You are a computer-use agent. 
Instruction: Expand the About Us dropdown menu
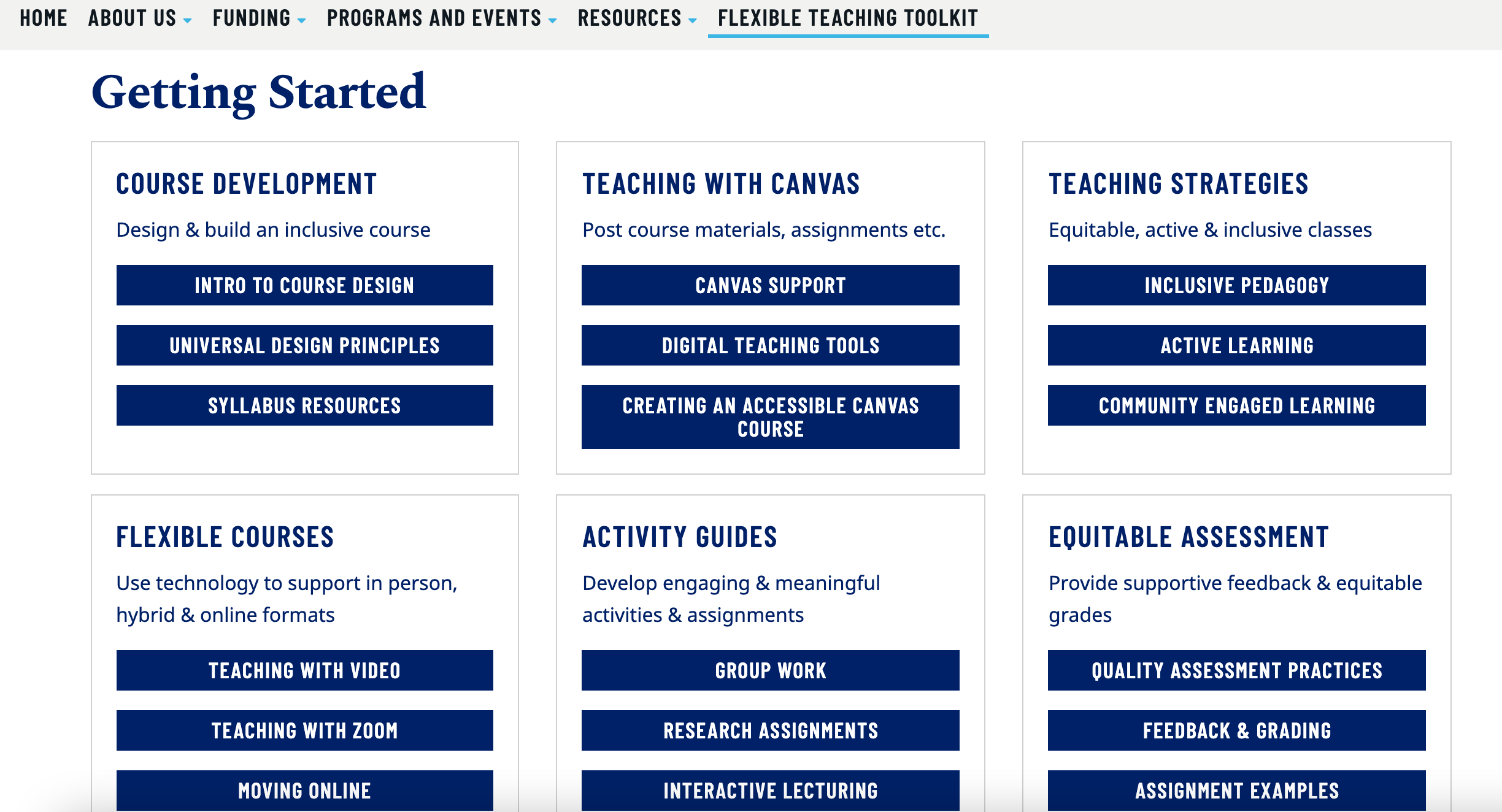[139, 18]
